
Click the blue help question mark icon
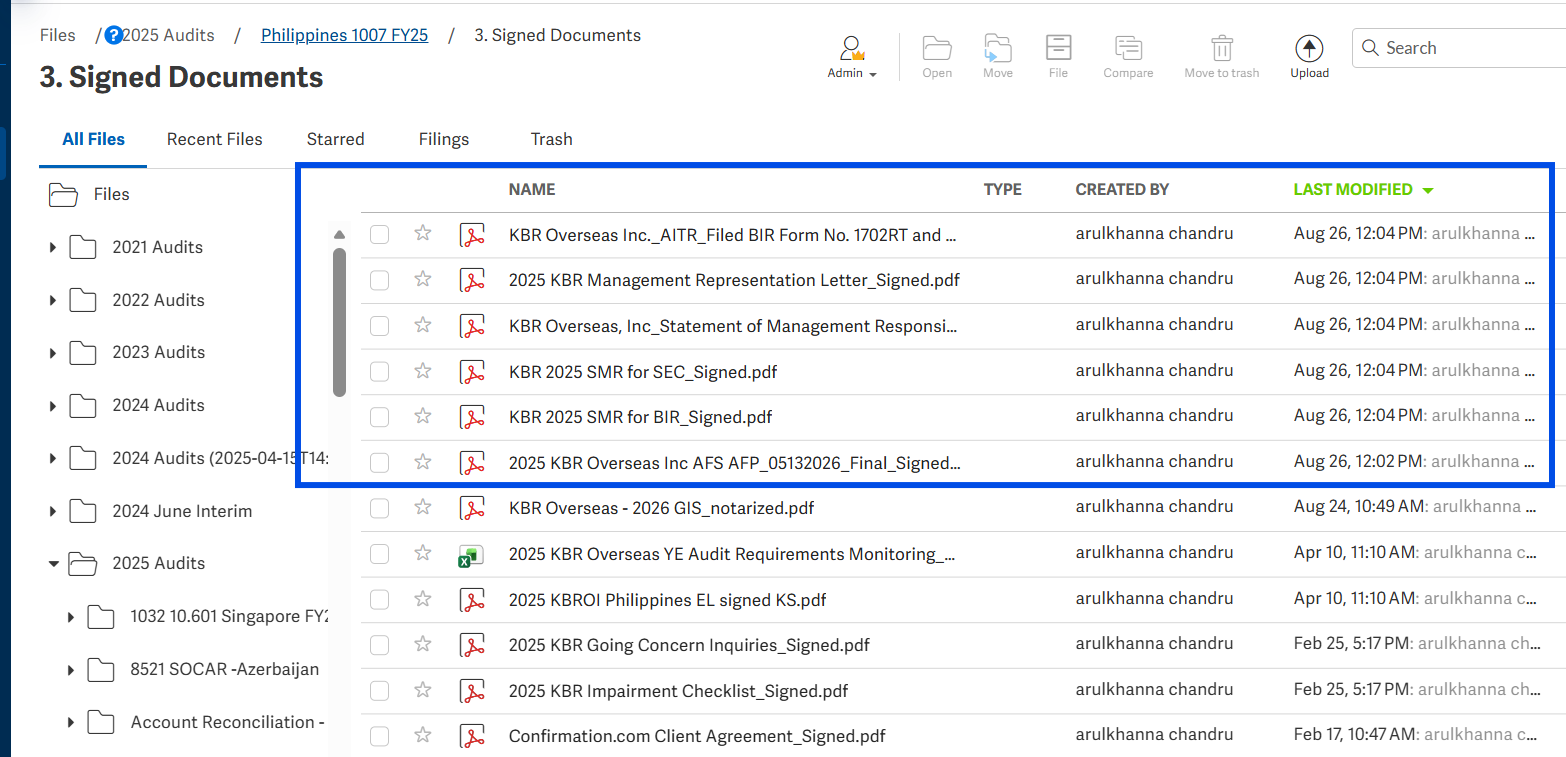pos(113,36)
